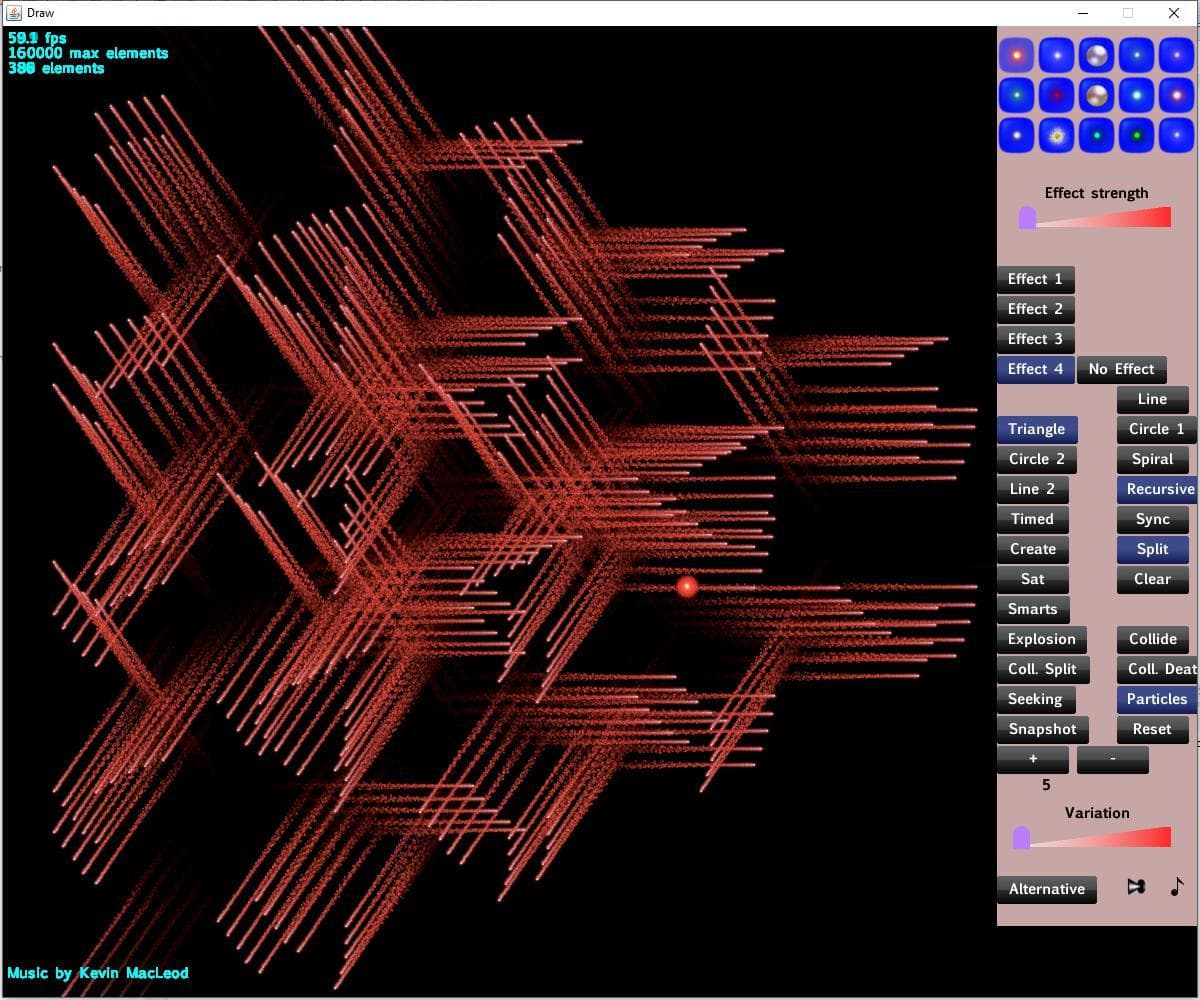Enable Effect 1

1035,279
